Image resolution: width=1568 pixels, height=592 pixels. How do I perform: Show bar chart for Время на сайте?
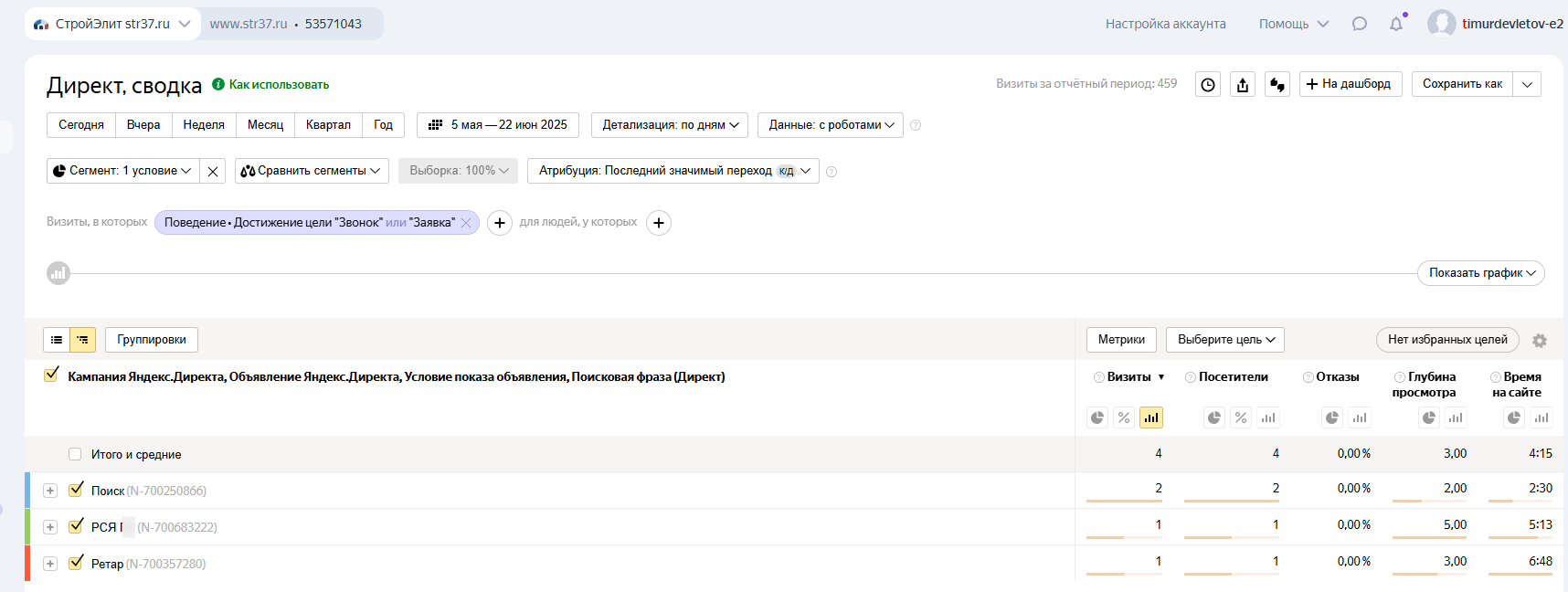pyautogui.click(x=1542, y=418)
